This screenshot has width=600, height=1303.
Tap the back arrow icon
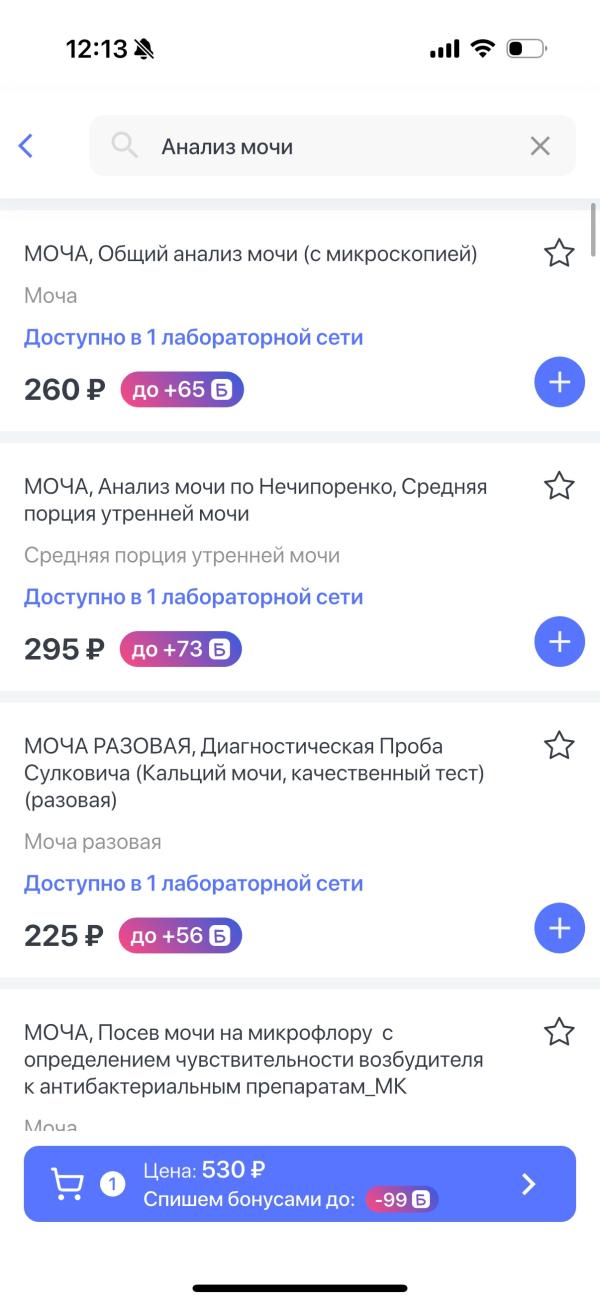pyautogui.click(x=26, y=146)
